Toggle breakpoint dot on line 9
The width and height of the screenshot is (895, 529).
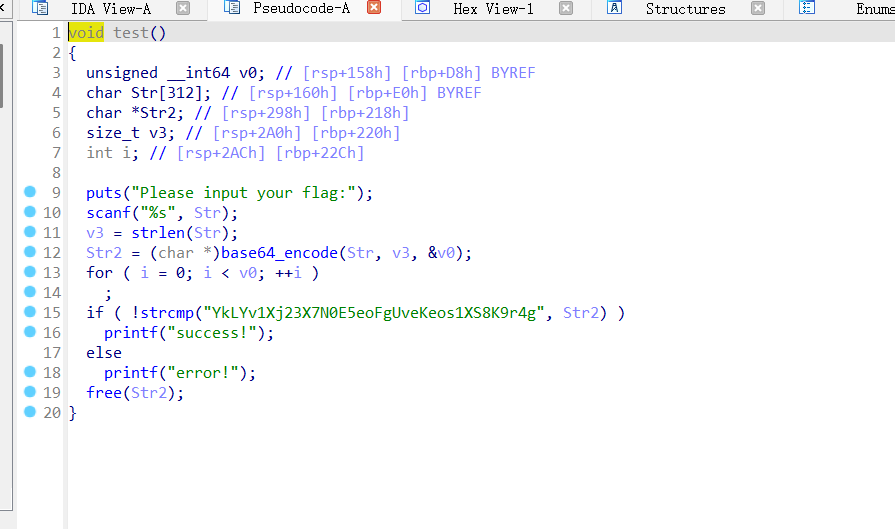(30, 192)
